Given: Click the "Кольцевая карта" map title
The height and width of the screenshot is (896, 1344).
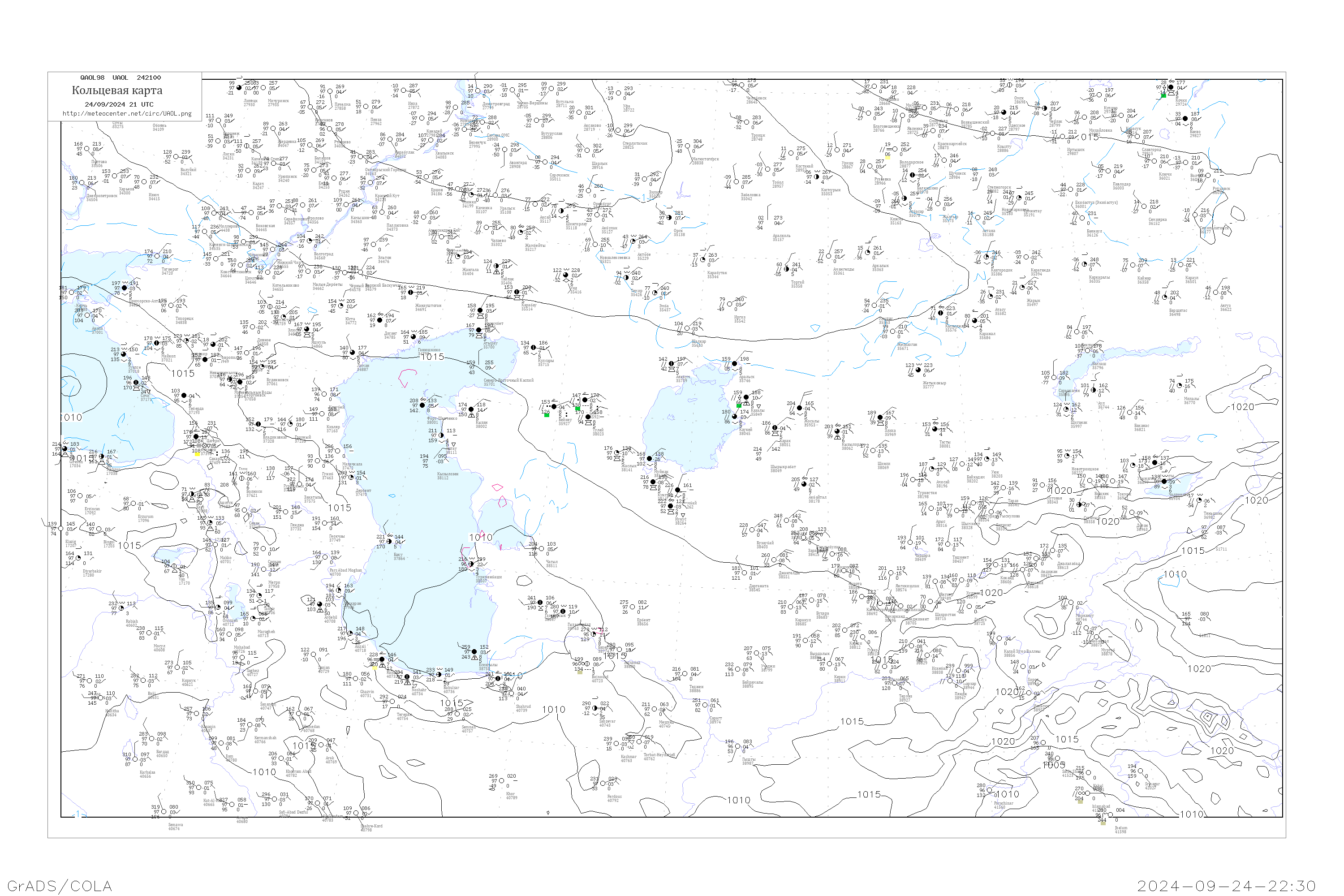Looking at the screenshot, I should 117,90.
